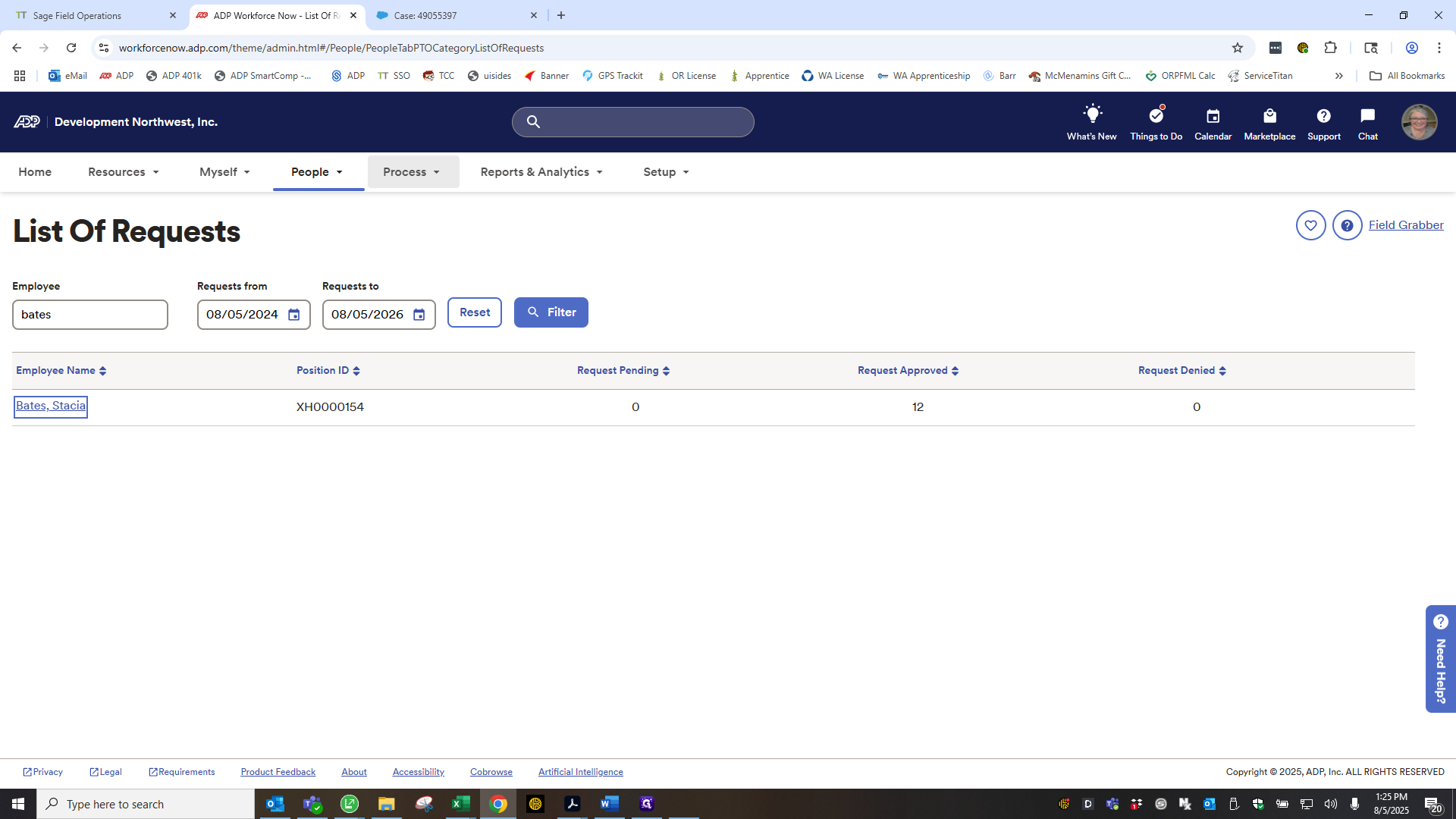Open the All Bookmarks folder
Image resolution: width=1456 pixels, height=819 pixels.
tap(1407, 76)
